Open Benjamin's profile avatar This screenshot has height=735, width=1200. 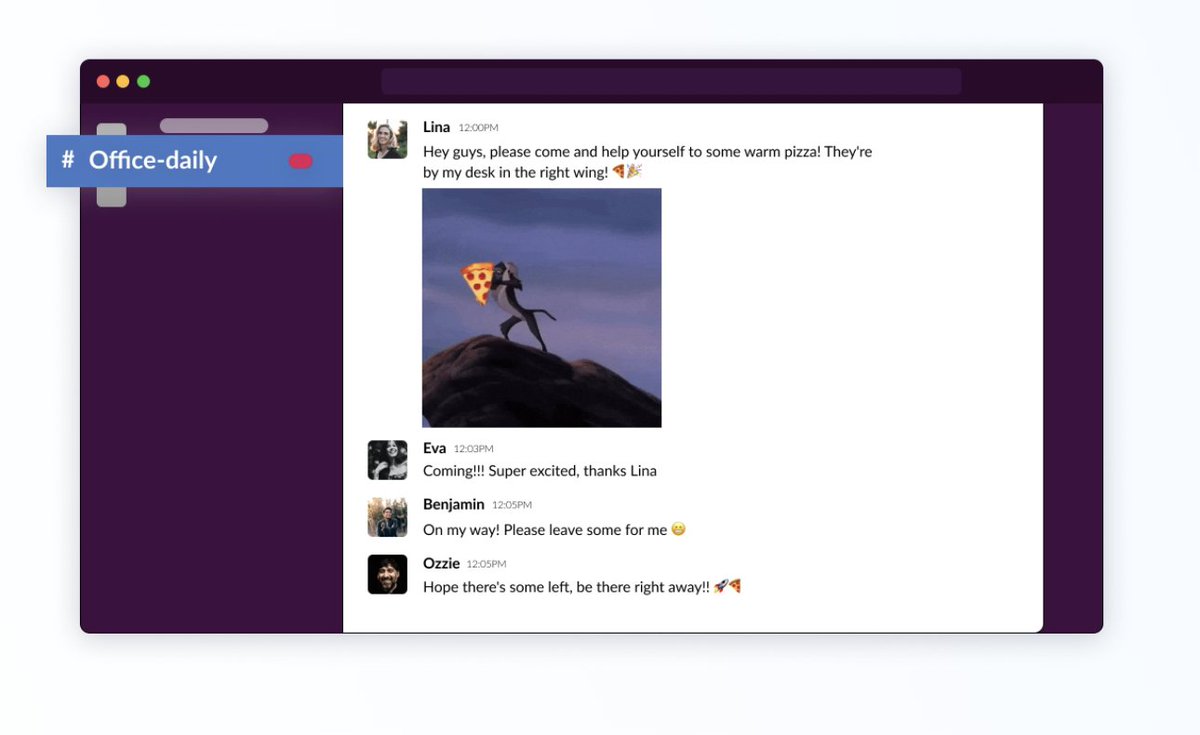tap(387, 517)
